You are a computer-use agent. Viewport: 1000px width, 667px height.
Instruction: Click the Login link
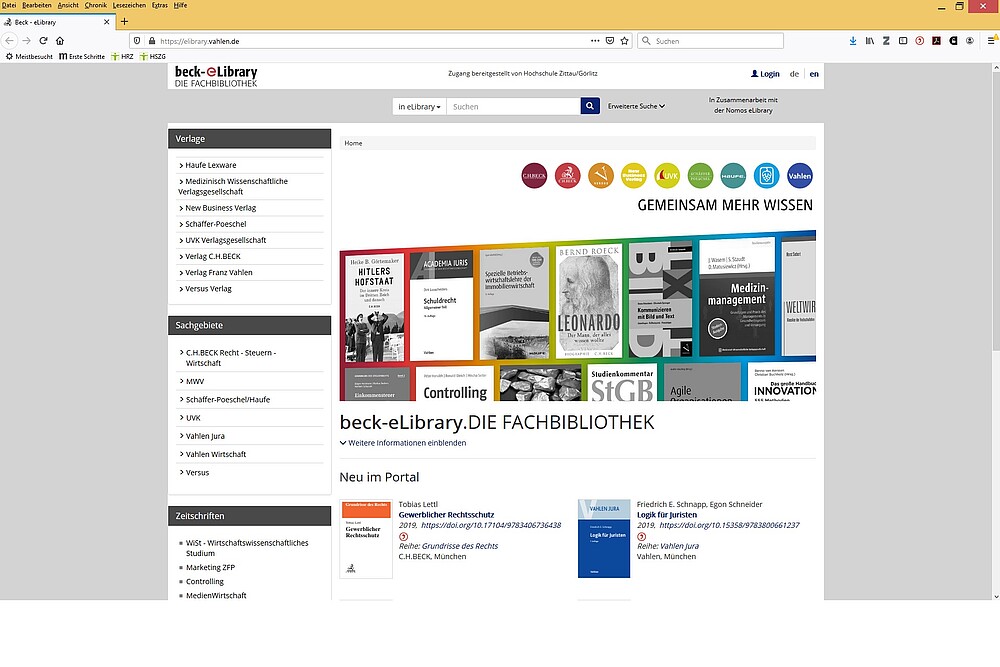click(x=765, y=74)
